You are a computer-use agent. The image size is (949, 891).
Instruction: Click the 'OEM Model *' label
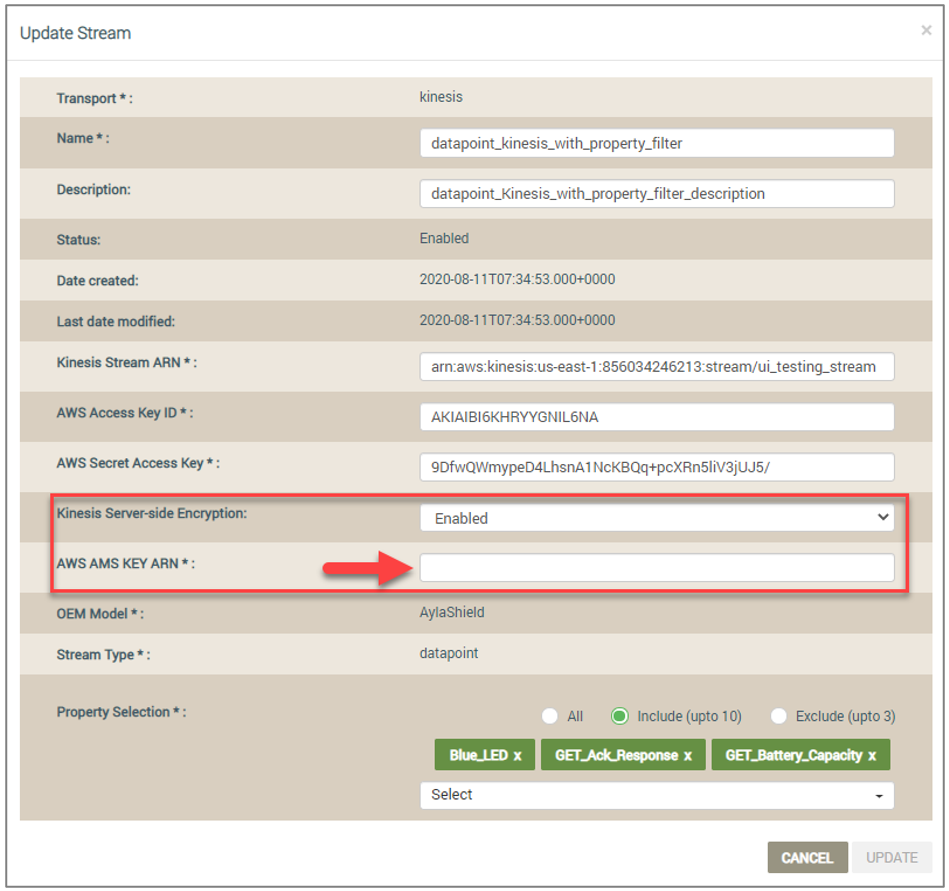pyautogui.click(x=100, y=614)
